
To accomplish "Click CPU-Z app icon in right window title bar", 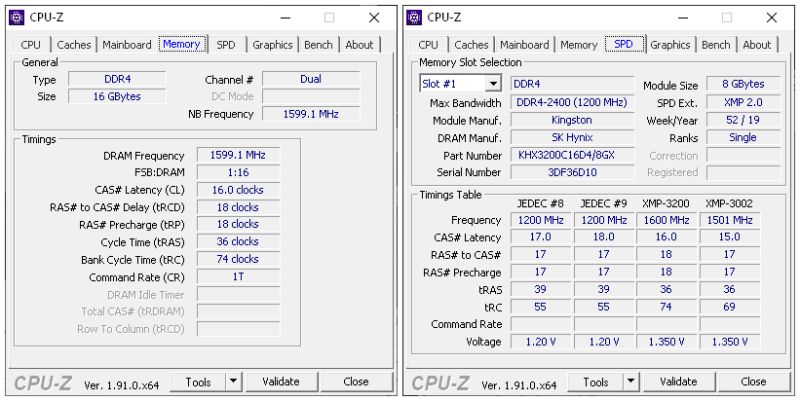I will (x=414, y=17).
